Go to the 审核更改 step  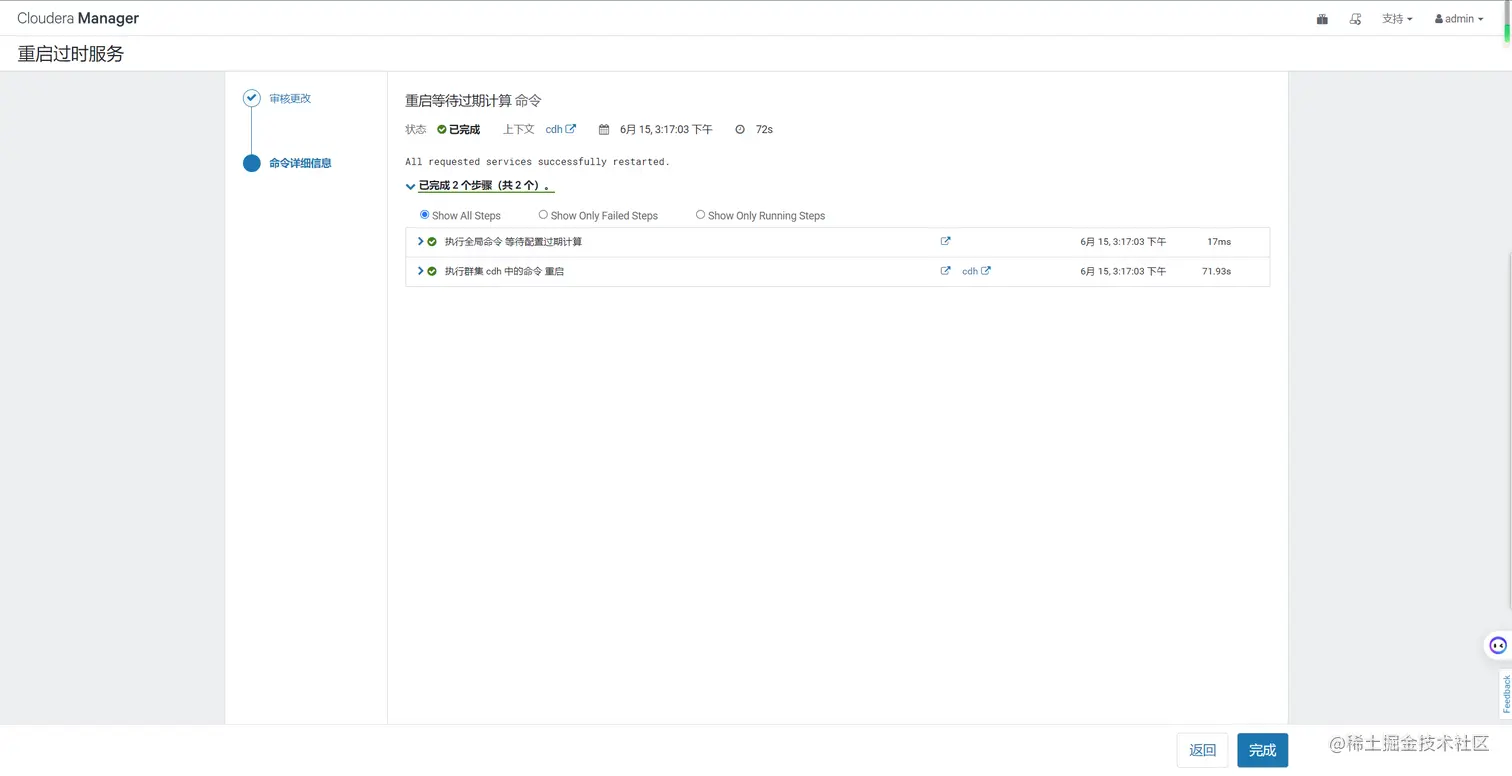click(x=290, y=98)
